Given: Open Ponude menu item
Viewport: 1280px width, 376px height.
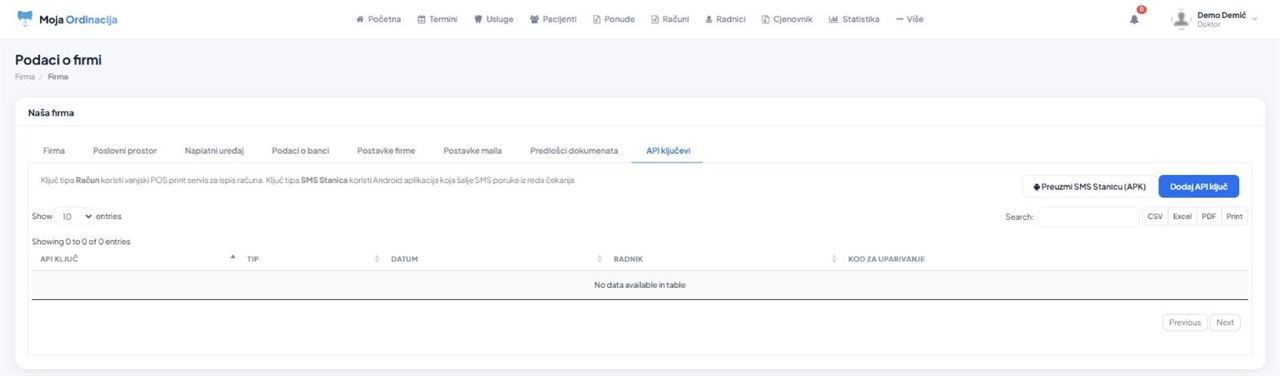Looking at the screenshot, I should (x=614, y=19).
